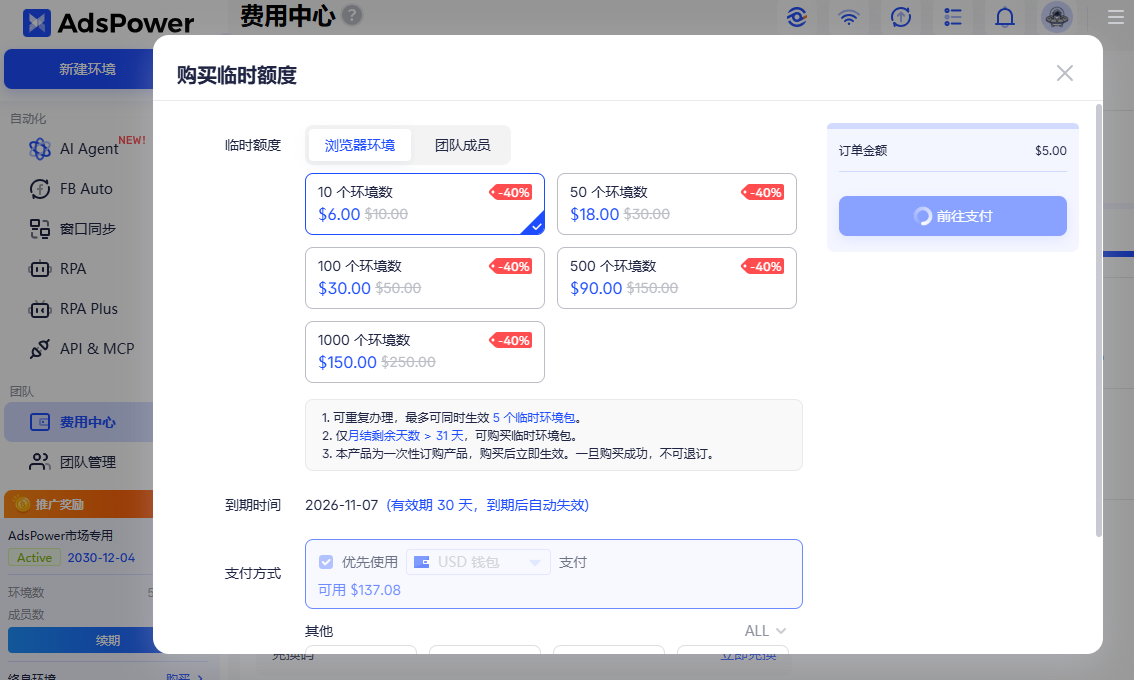Close the 购买临时额度 dialog

point(1065,73)
